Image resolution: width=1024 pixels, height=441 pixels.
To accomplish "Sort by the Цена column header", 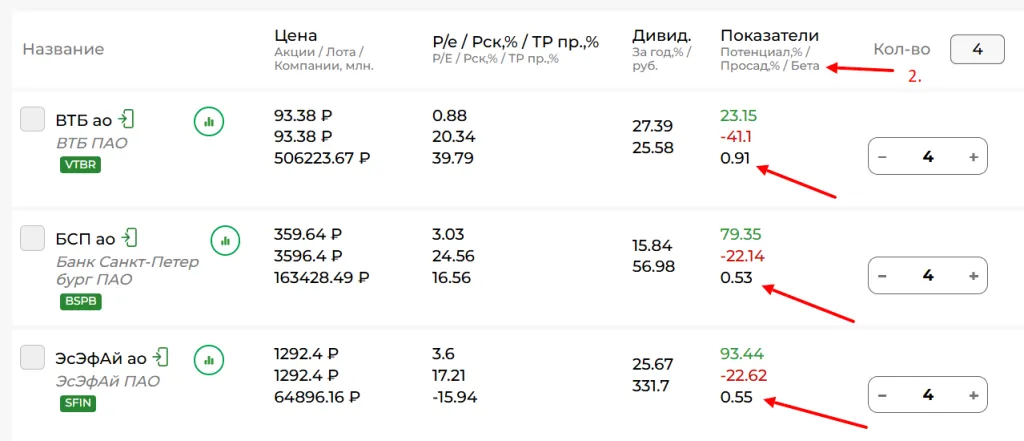I will pos(295,36).
